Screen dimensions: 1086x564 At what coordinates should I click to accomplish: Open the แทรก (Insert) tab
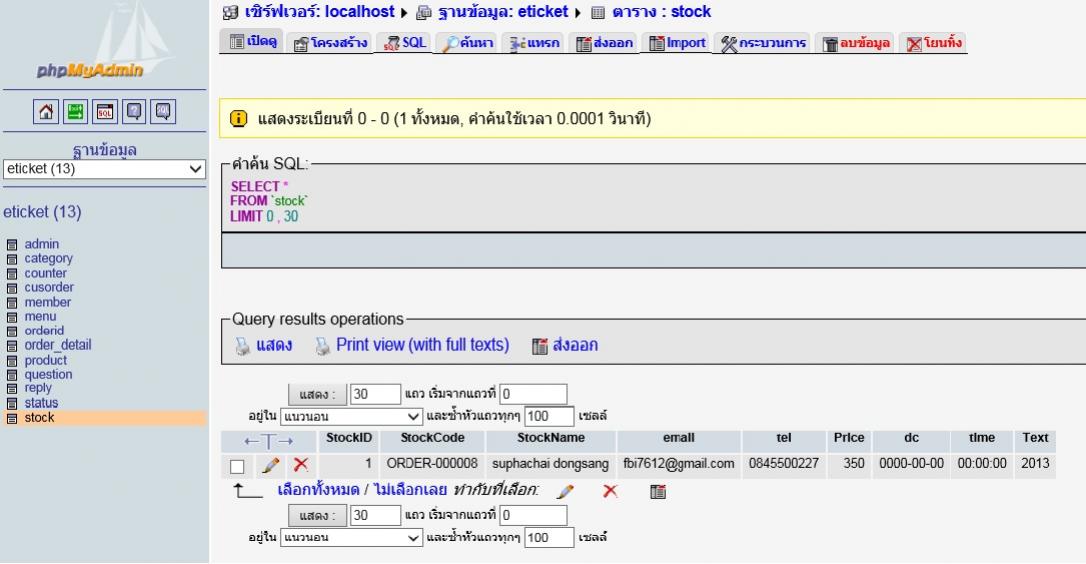(533, 43)
